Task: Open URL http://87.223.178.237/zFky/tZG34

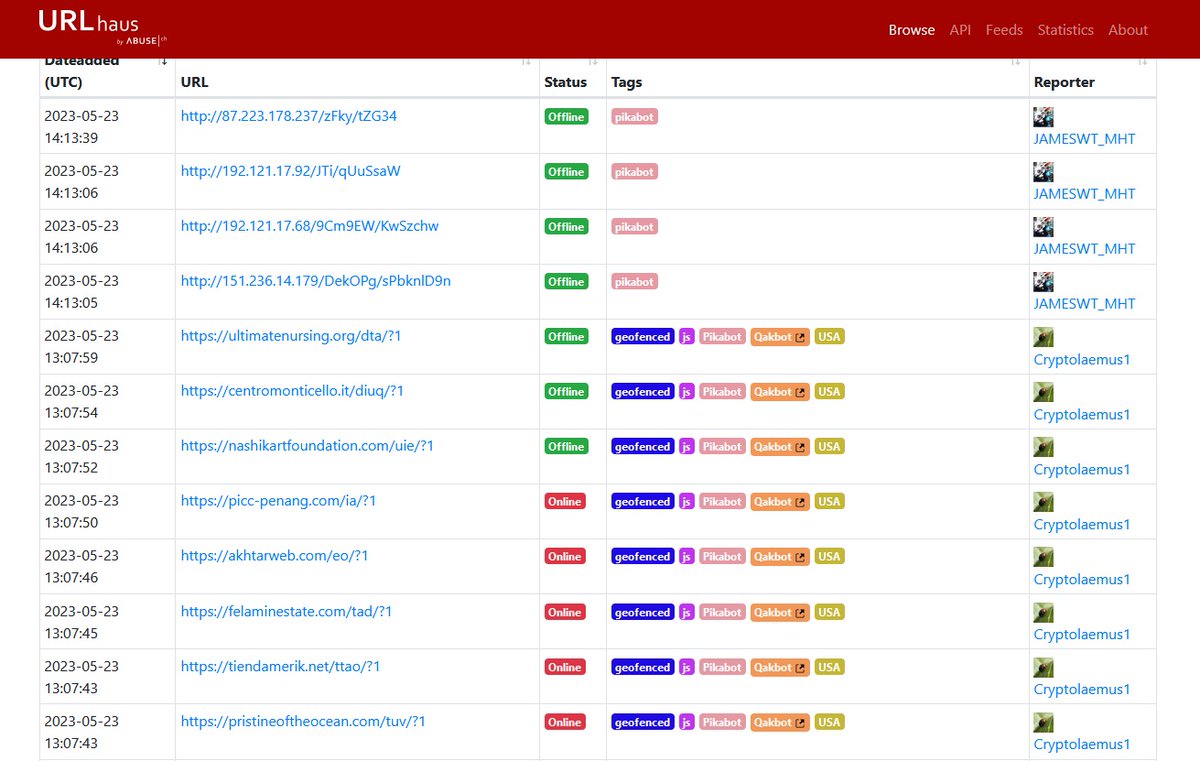Action: coord(289,116)
